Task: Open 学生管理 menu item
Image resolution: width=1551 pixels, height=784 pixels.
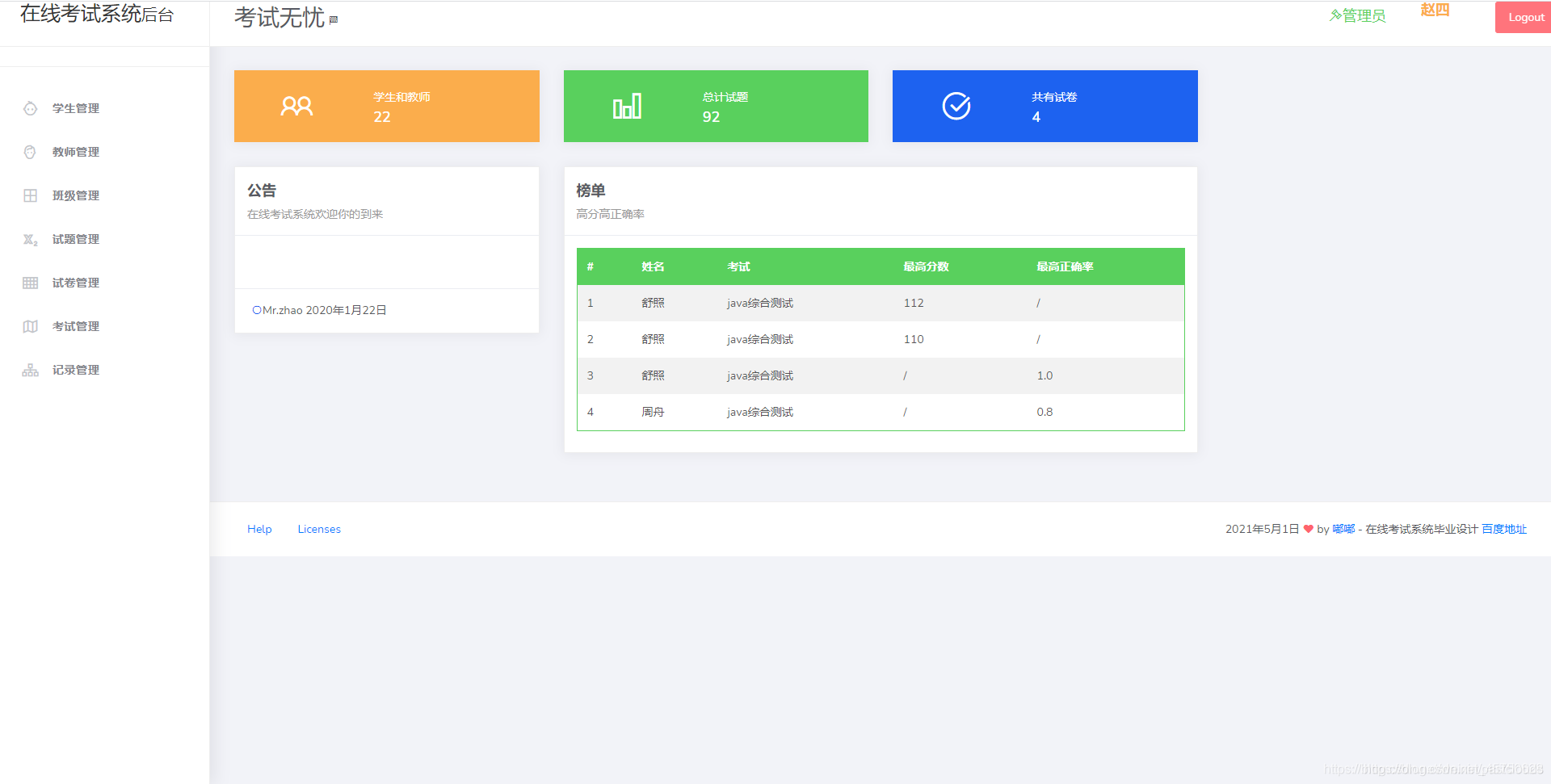Action: click(76, 108)
